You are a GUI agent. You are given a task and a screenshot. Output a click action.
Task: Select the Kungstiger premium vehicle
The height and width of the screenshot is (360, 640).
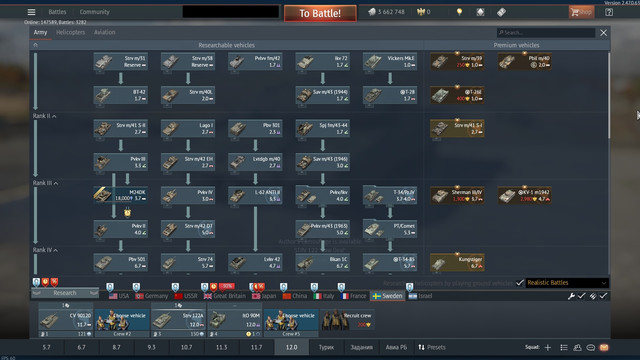point(458,262)
